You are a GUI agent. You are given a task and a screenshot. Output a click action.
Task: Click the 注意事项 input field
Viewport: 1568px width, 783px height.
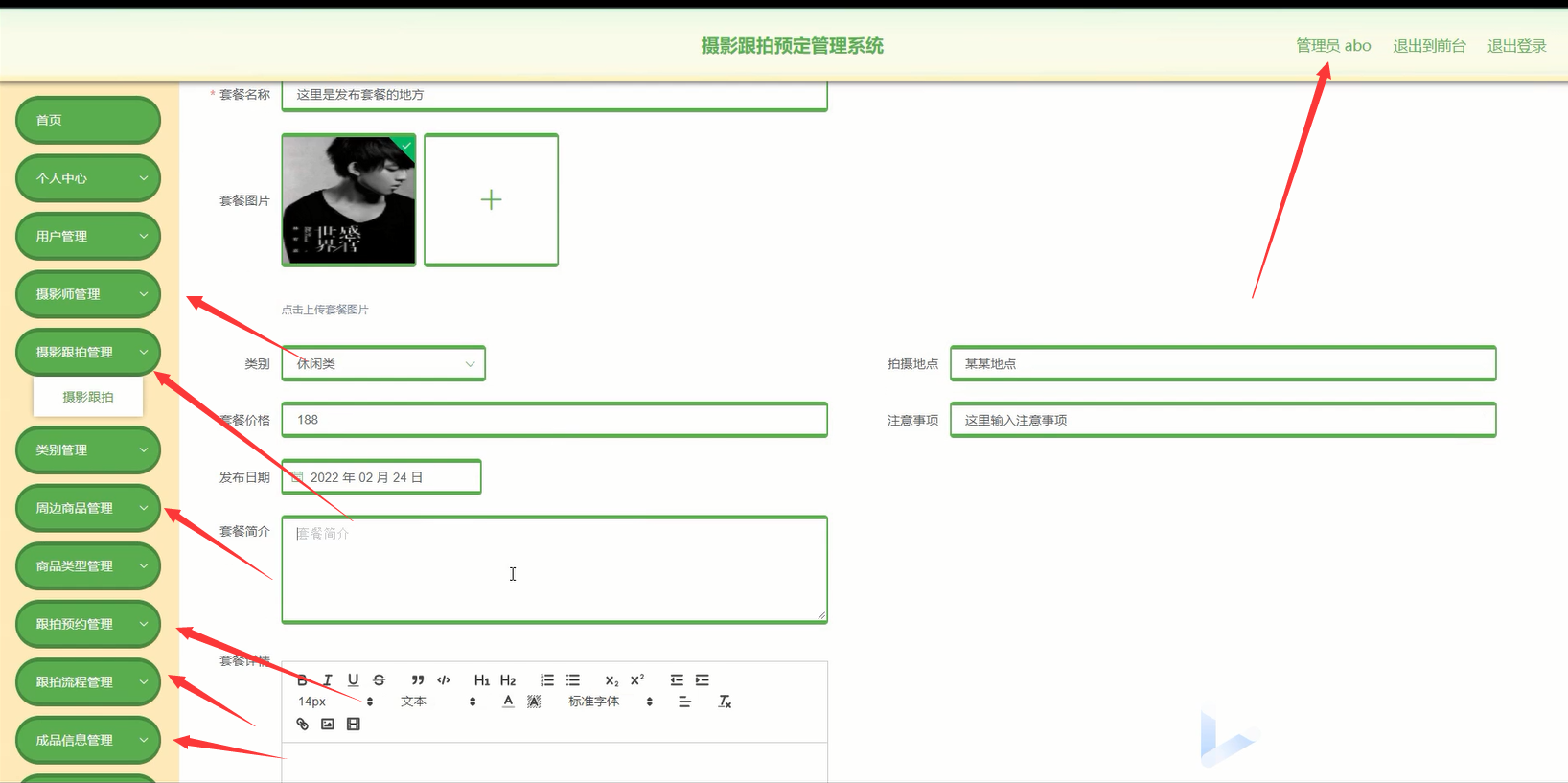(x=1223, y=420)
